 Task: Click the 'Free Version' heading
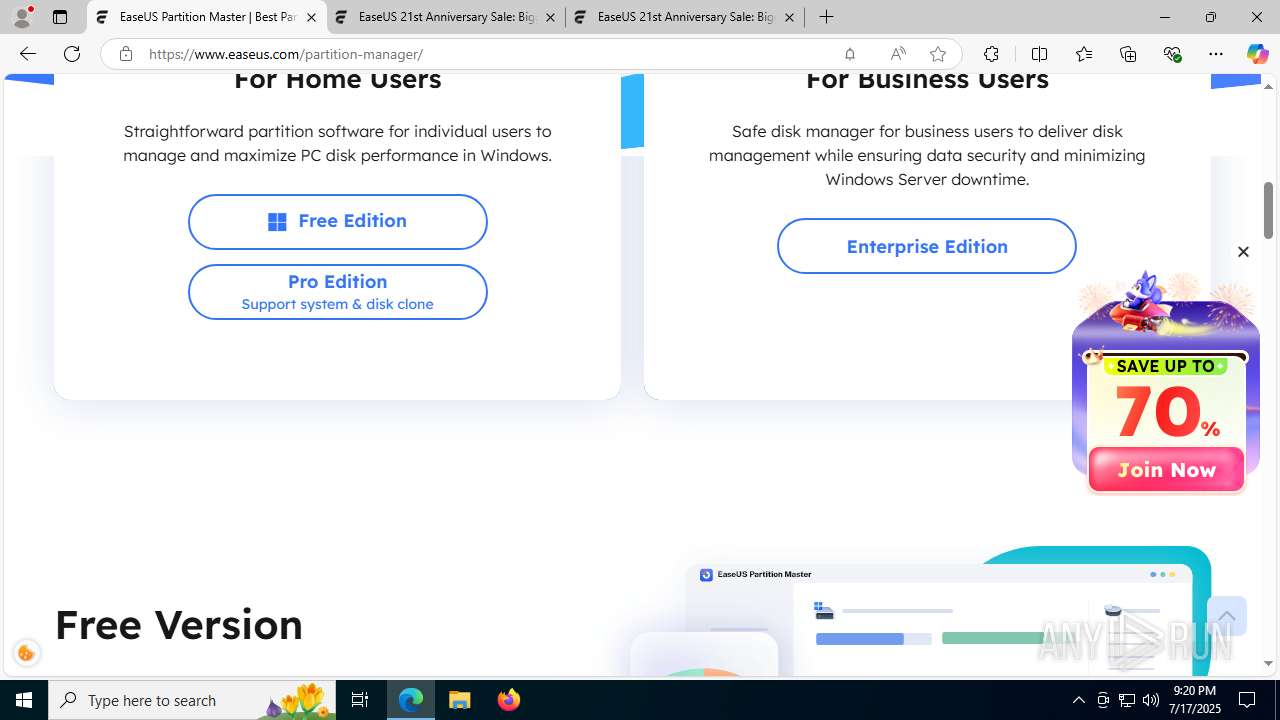click(x=179, y=624)
